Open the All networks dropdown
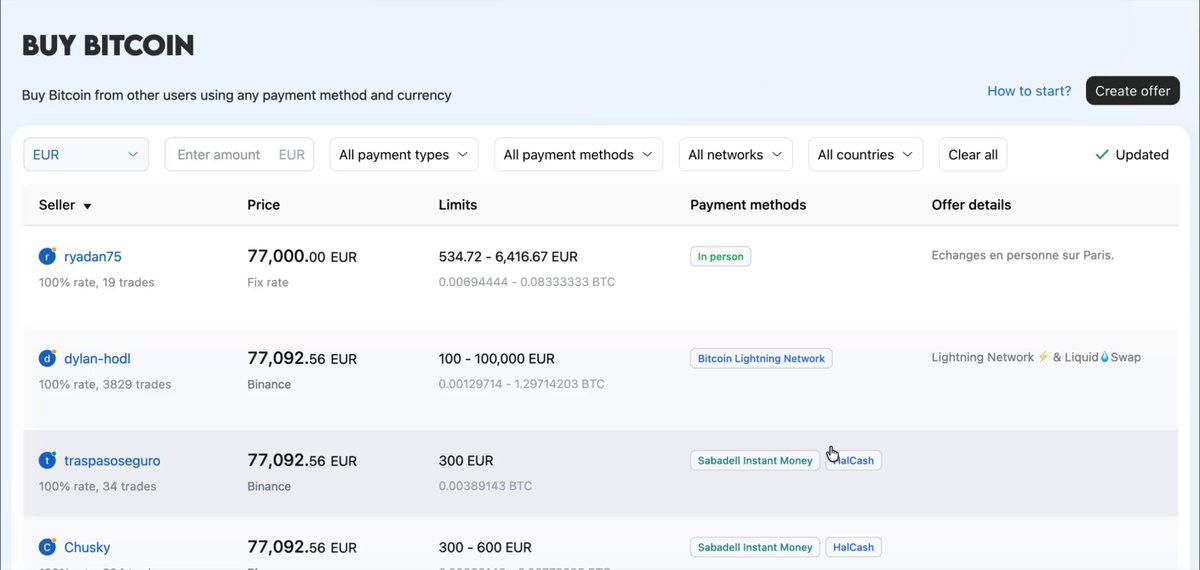The image size is (1200, 570). click(x=736, y=155)
